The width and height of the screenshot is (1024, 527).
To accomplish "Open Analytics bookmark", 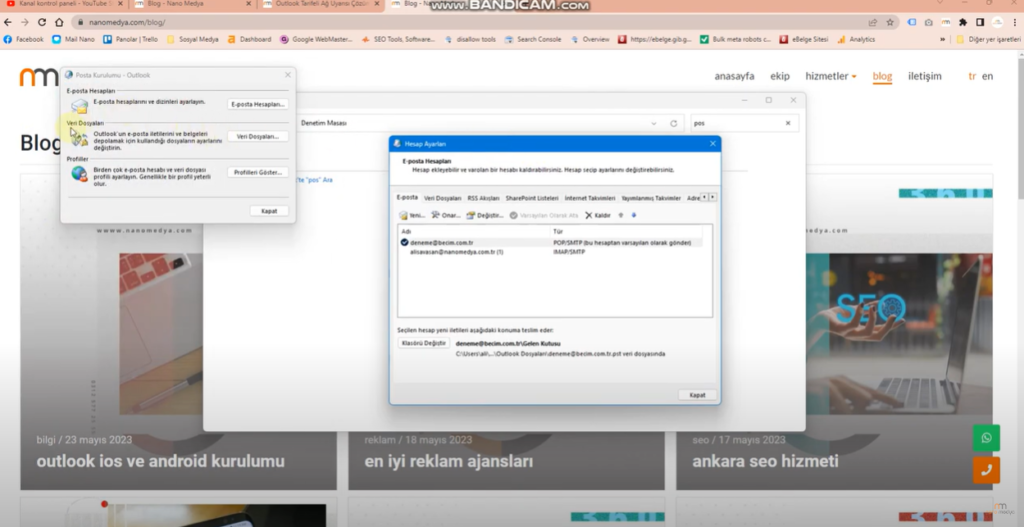I will [x=856, y=39].
